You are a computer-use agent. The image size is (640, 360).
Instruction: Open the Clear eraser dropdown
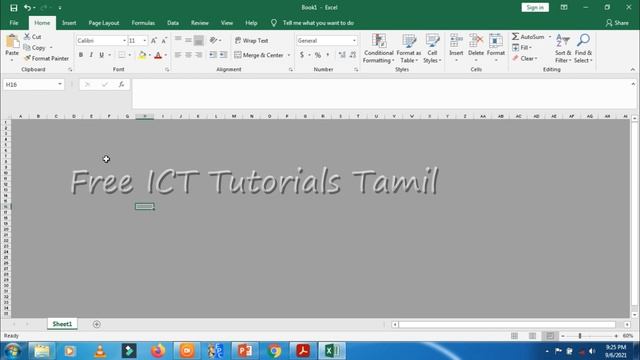pos(525,58)
